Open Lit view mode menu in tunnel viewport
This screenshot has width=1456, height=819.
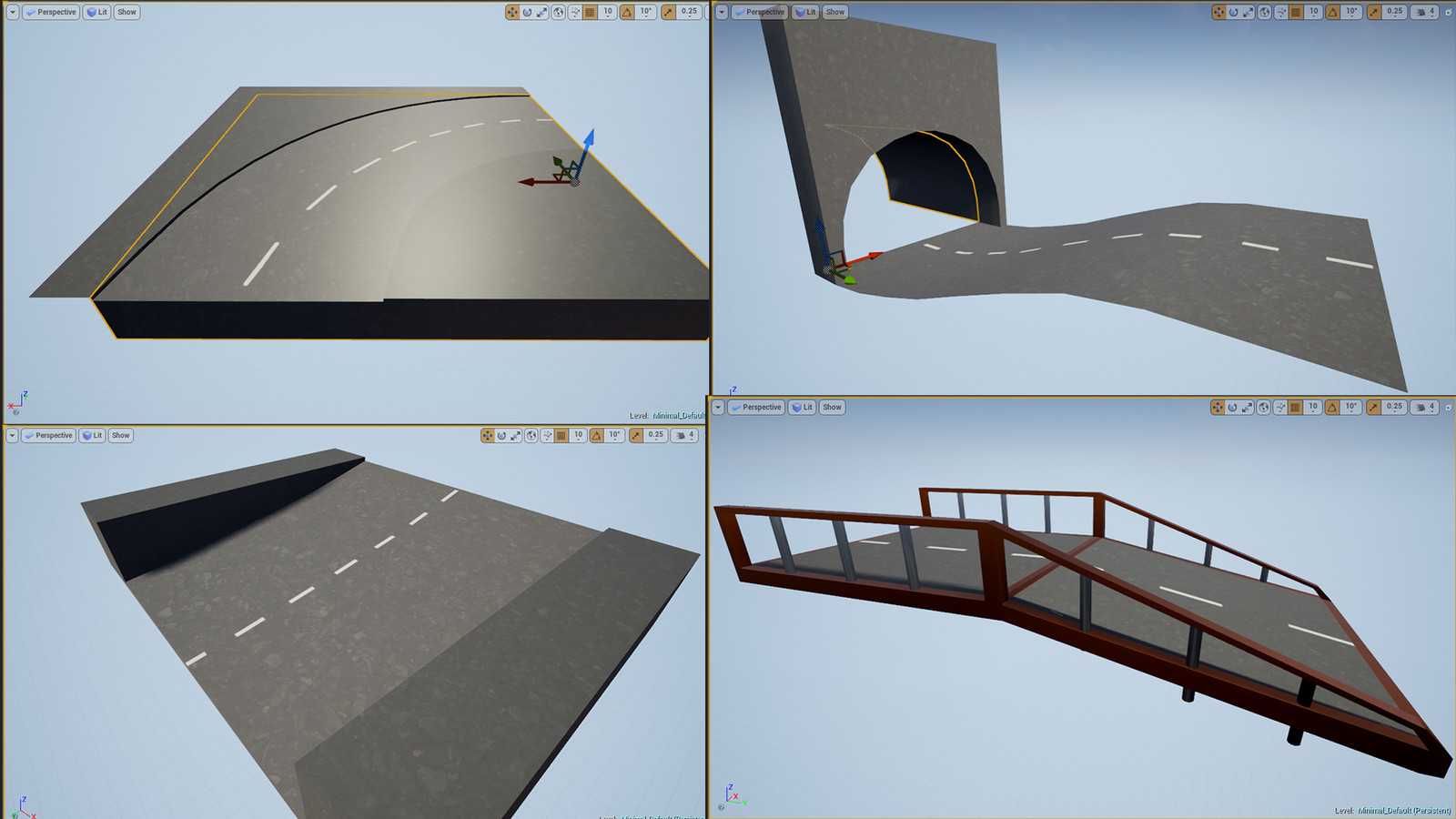click(x=804, y=12)
